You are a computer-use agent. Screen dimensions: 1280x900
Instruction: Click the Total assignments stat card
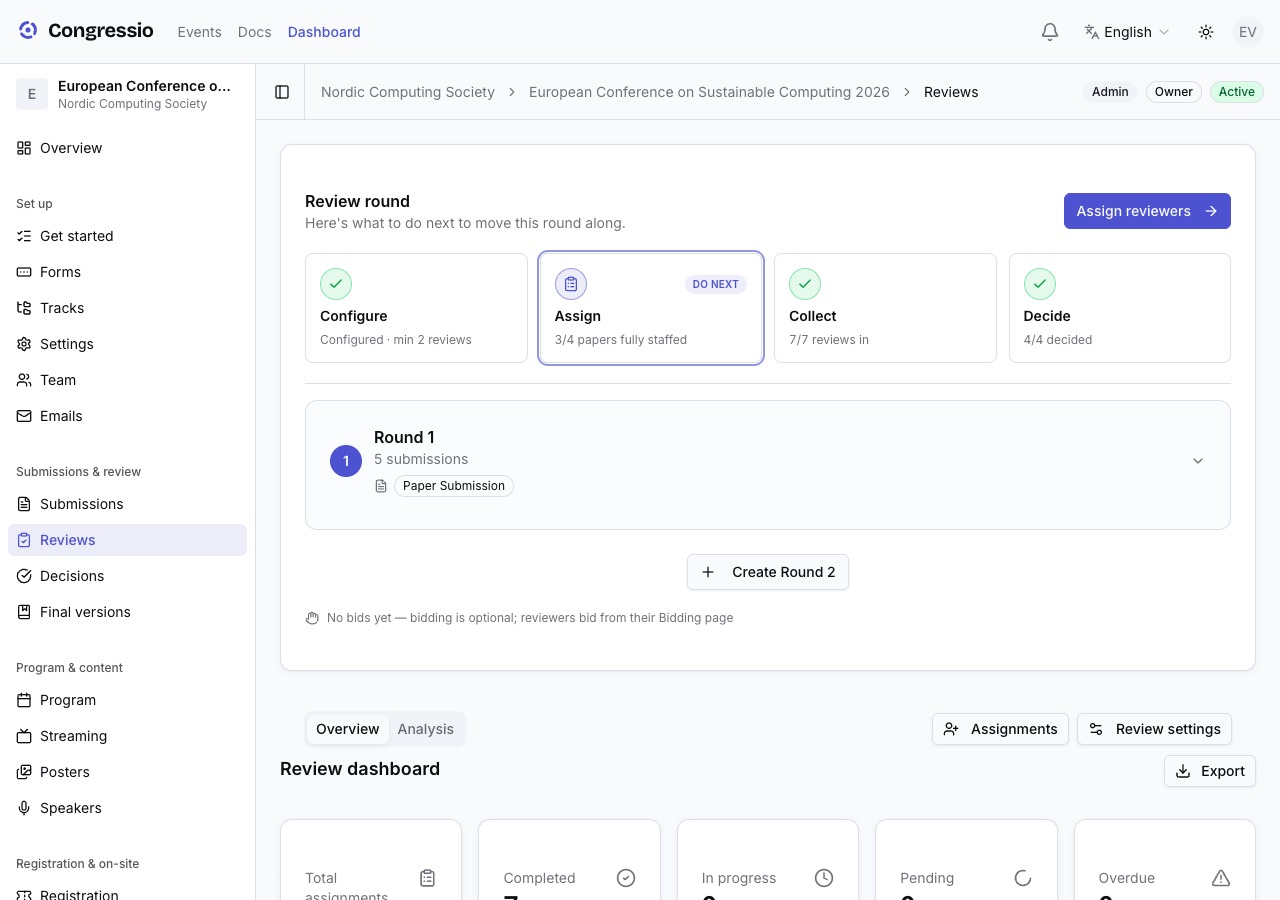[371, 860]
